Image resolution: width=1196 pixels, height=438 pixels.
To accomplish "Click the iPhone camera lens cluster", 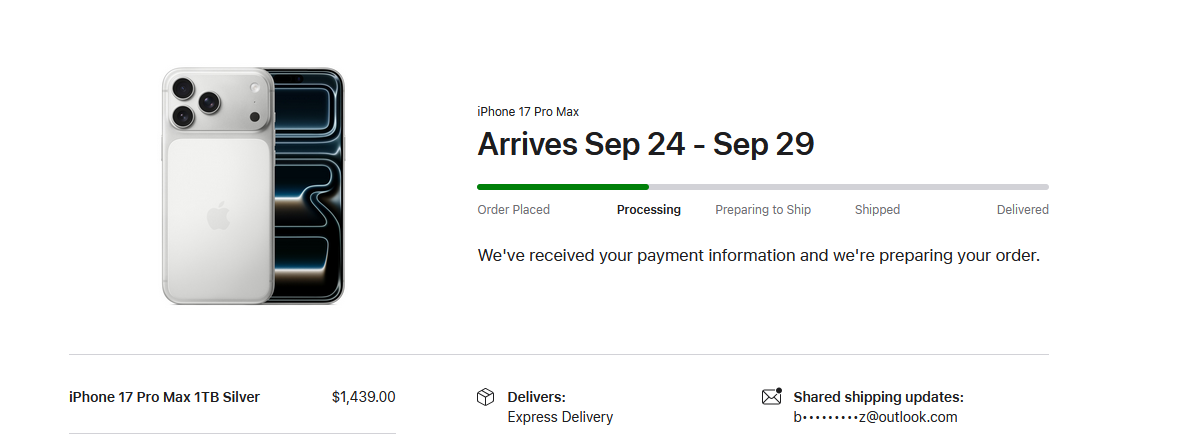I will [196, 102].
